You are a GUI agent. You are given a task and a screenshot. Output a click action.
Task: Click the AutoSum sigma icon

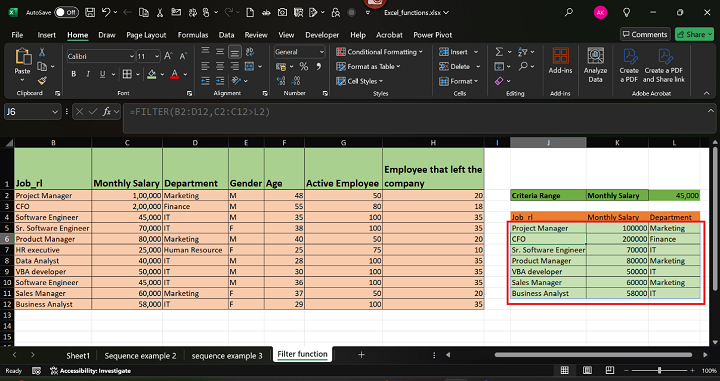pyautogui.click(x=499, y=52)
